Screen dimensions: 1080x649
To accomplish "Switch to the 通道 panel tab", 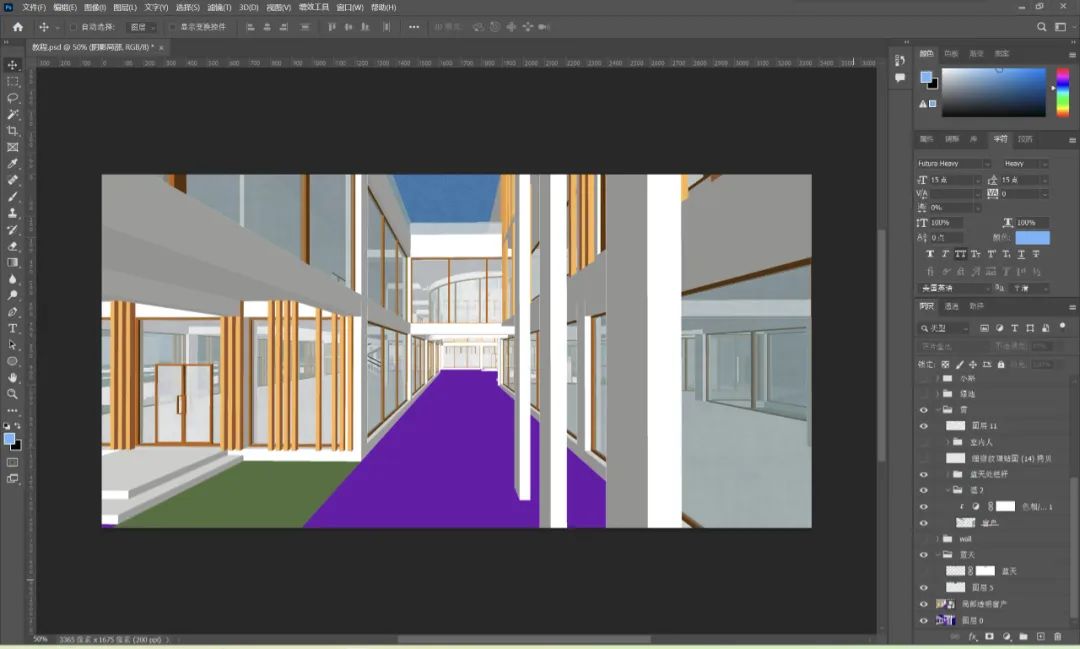I will [951, 306].
